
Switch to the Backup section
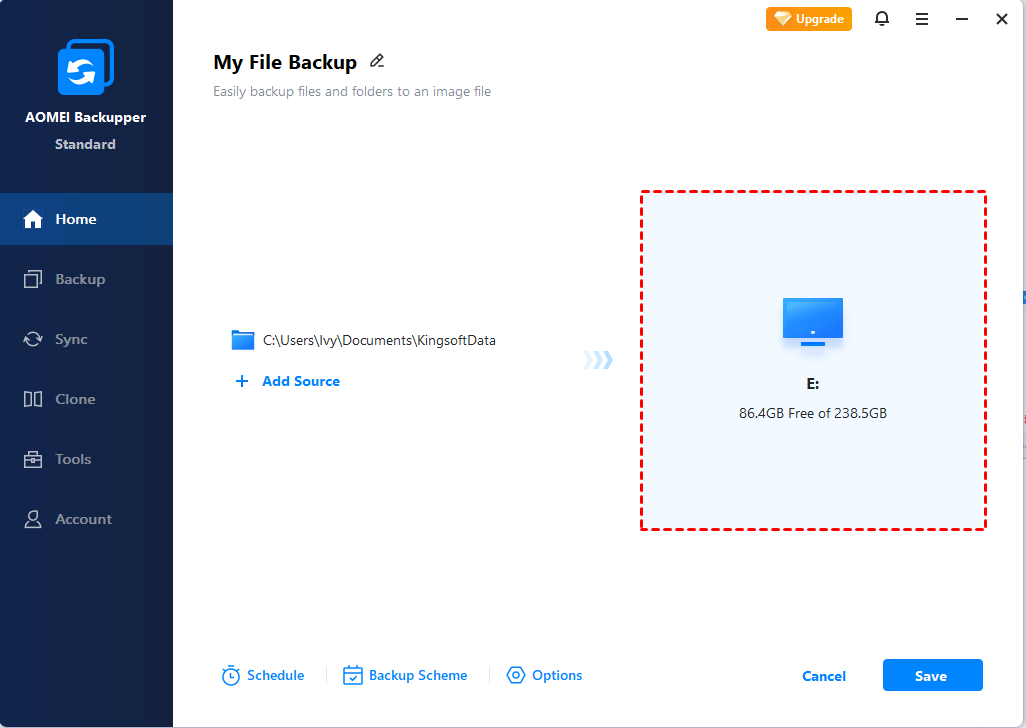(86, 279)
